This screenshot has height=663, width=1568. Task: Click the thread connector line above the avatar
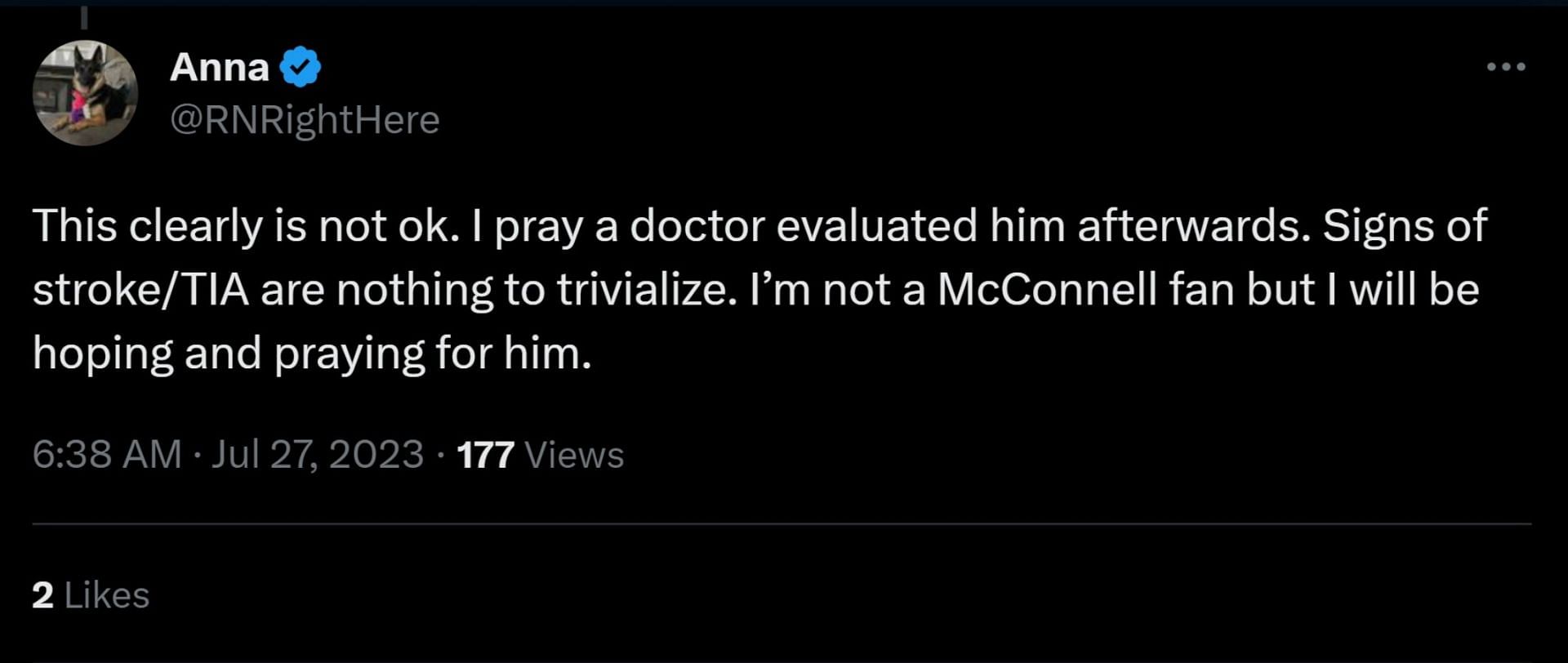click(84, 16)
